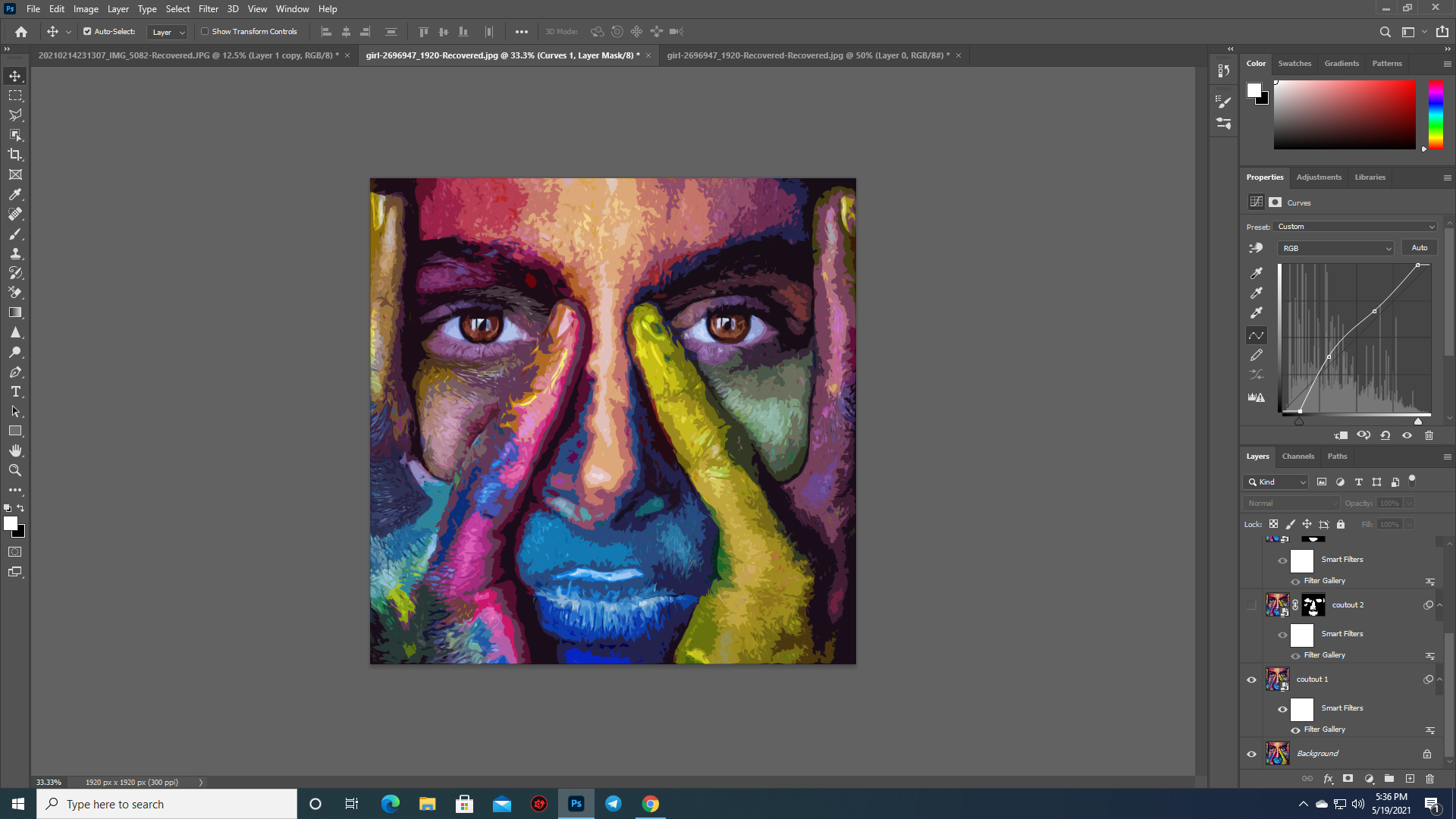Switch to IMG_5082-Recovered.JPG document tab

(x=188, y=55)
